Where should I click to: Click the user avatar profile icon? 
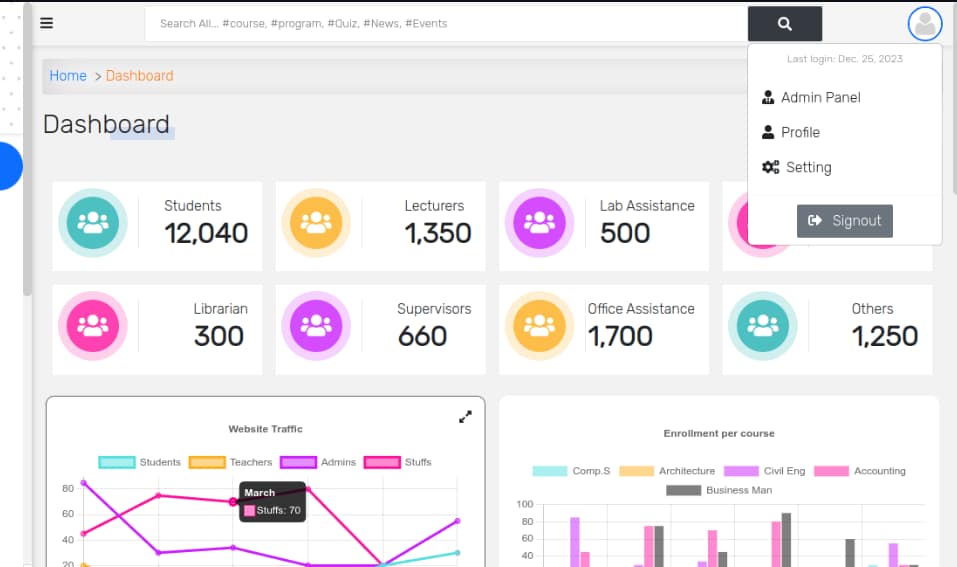[x=925, y=24]
